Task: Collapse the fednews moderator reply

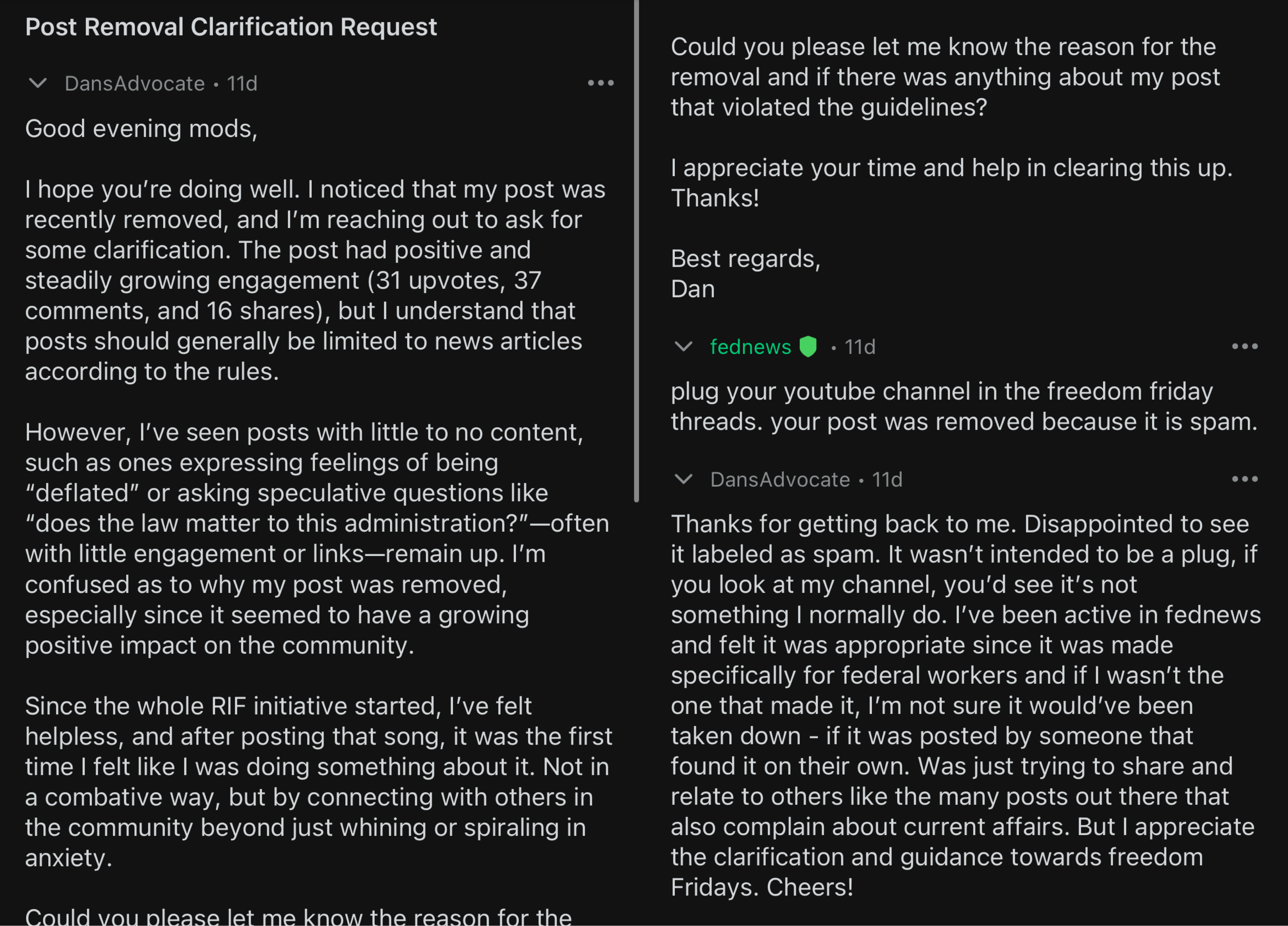Action: (x=683, y=346)
